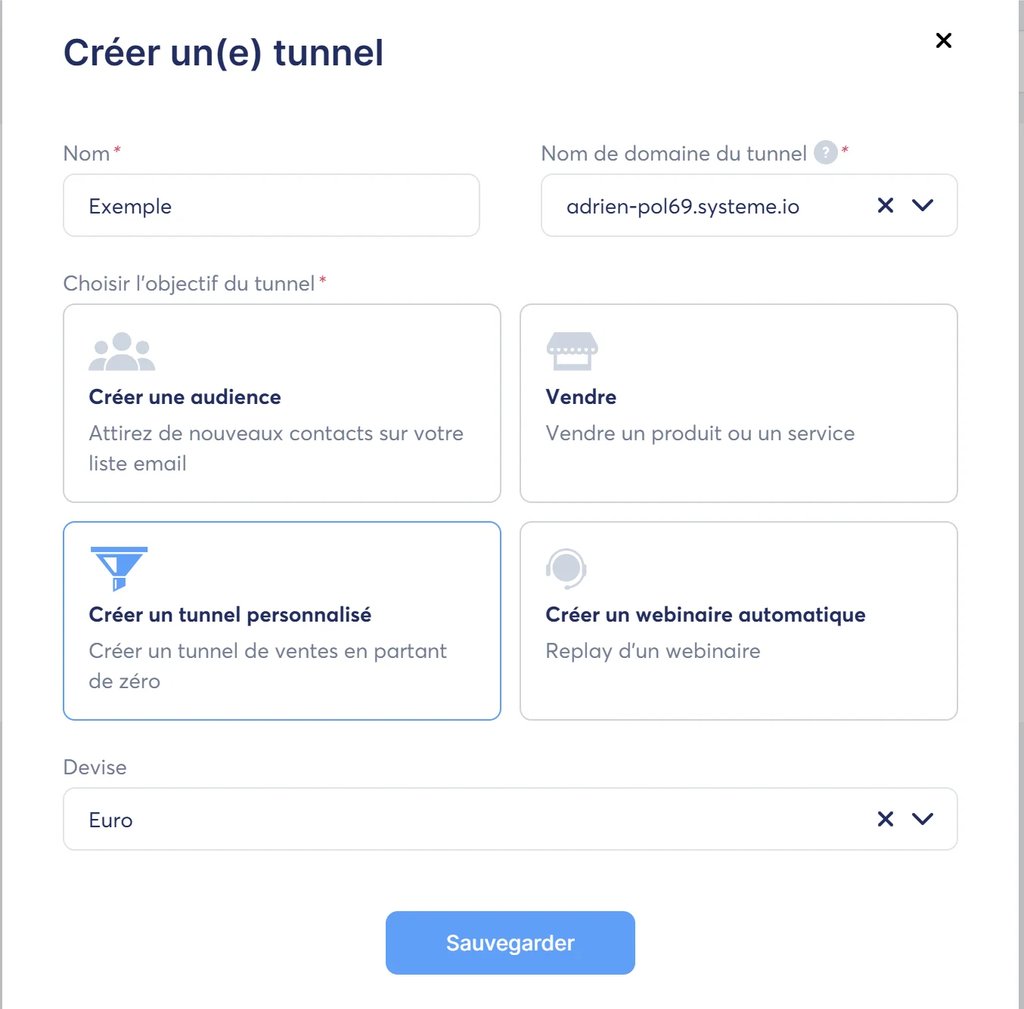Clear the selected domain with the X icon
1024x1009 pixels.
pos(884,205)
